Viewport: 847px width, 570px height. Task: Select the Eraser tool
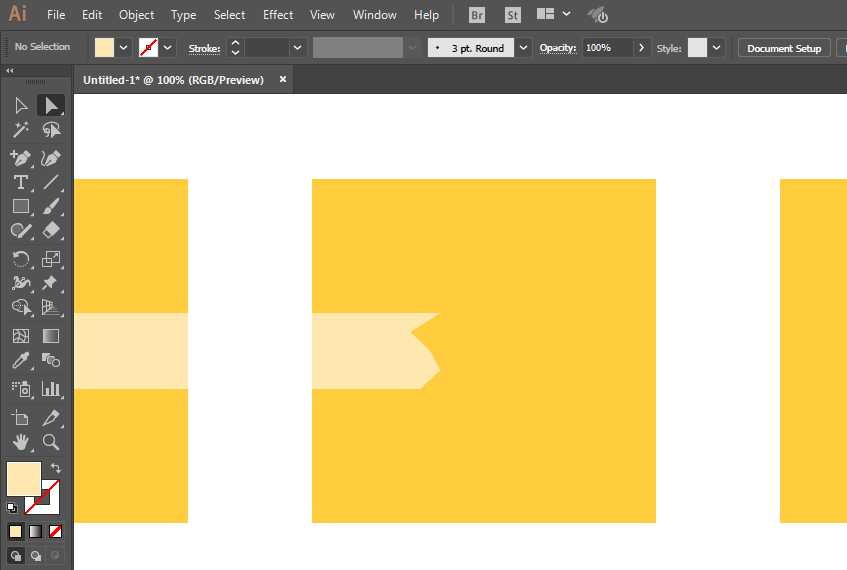coord(51,230)
